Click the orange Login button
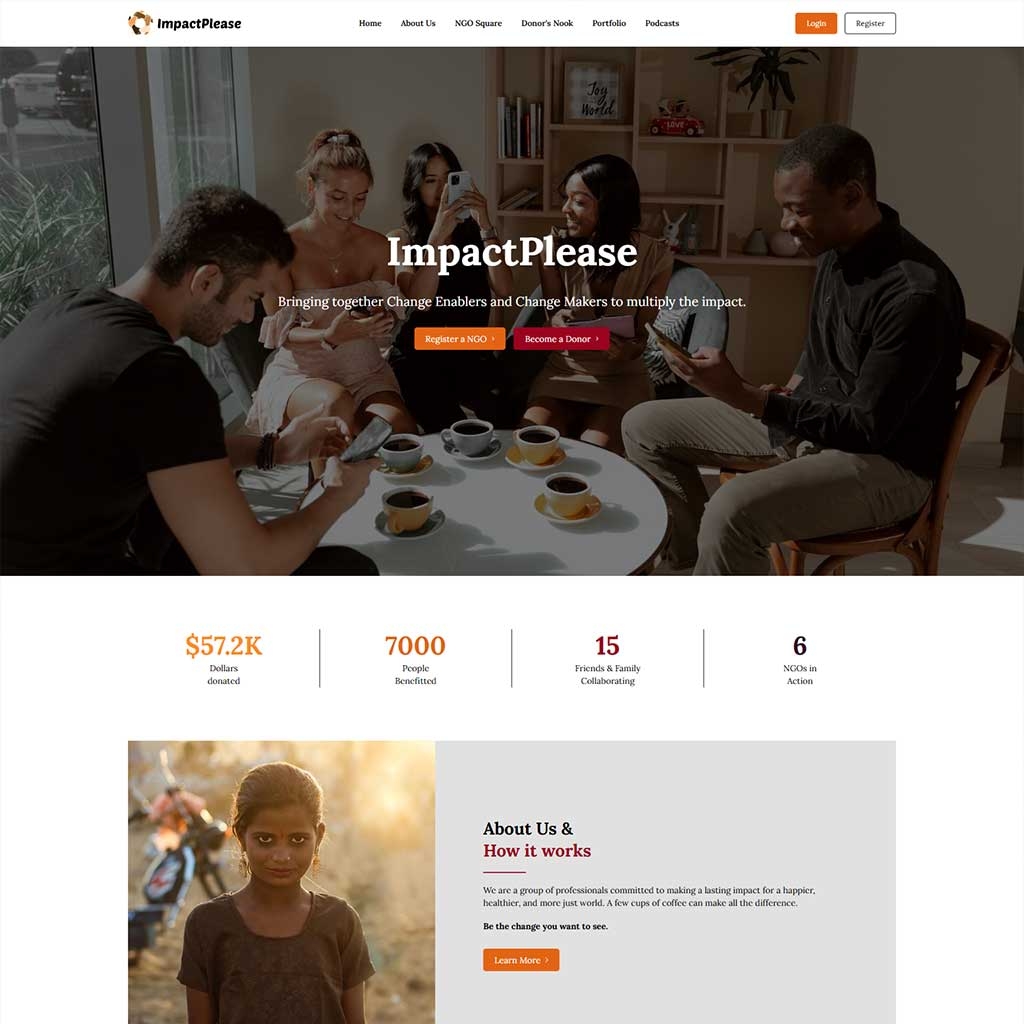1024x1024 pixels. 816,23
